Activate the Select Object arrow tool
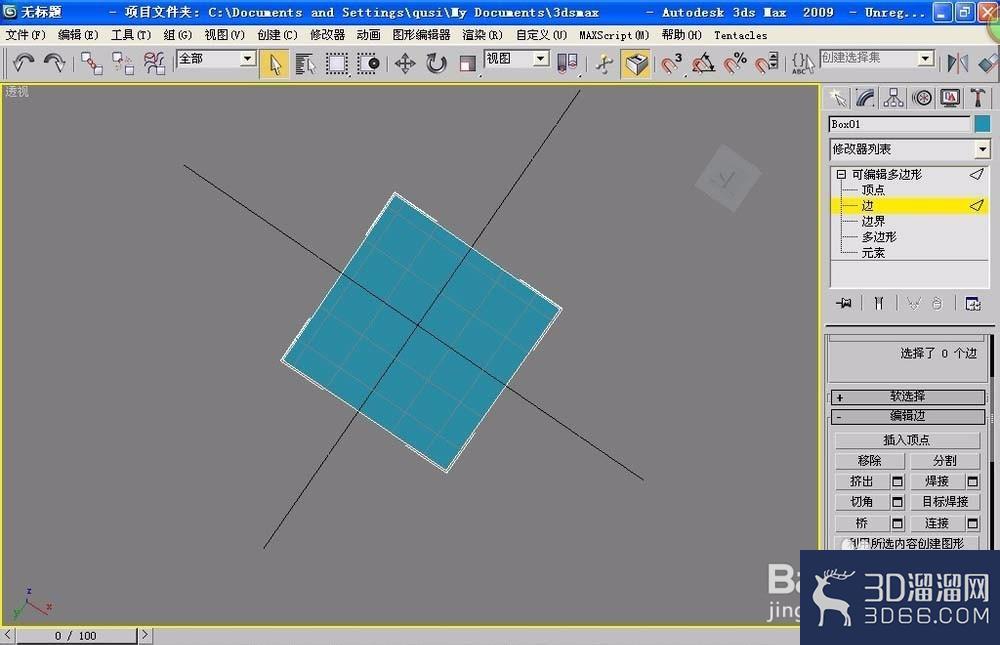The height and width of the screenshot is (645, 1000). [x=275, y=64]
